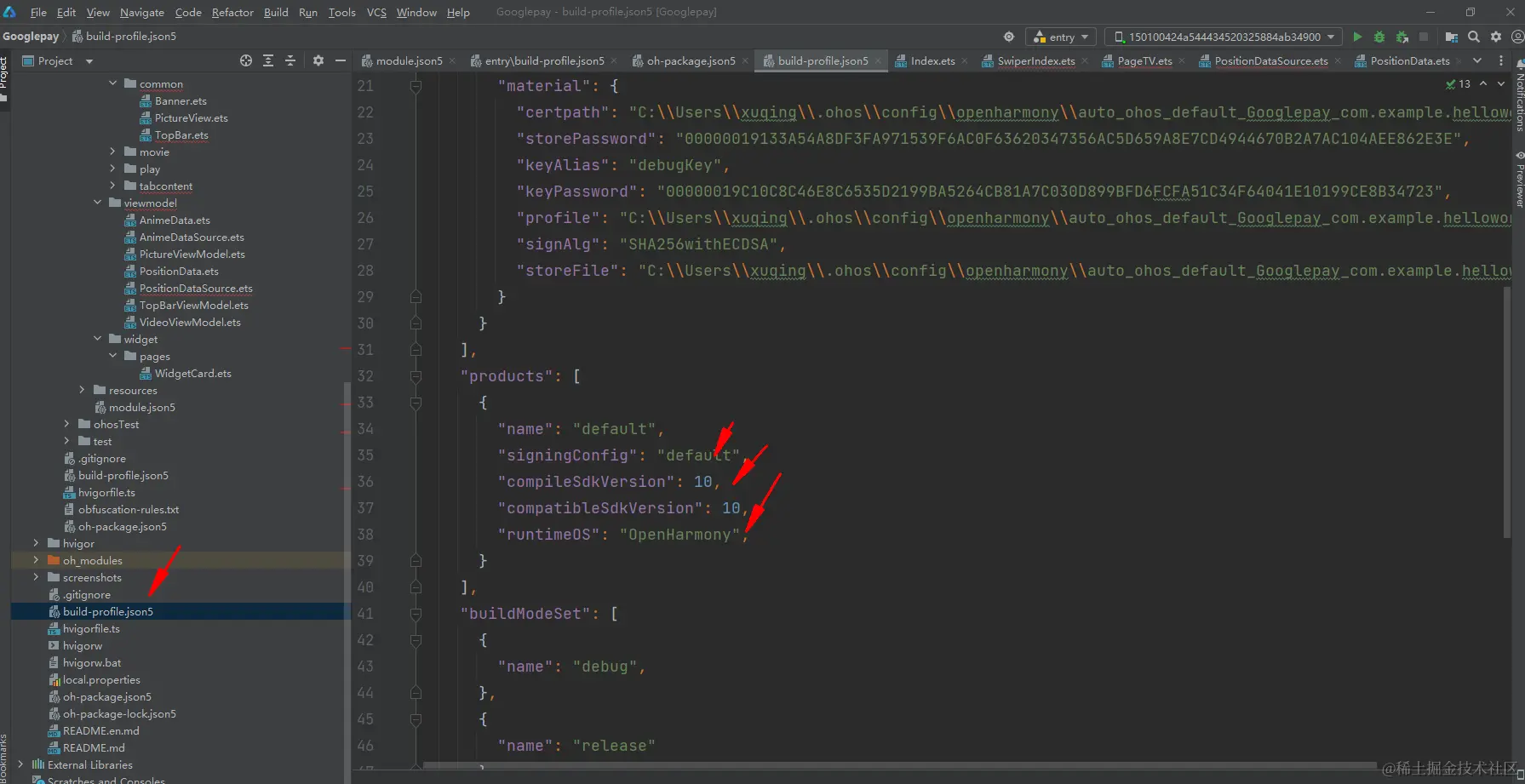
Task: Close the Index.ets editor tab
Action: pos(965,61)
